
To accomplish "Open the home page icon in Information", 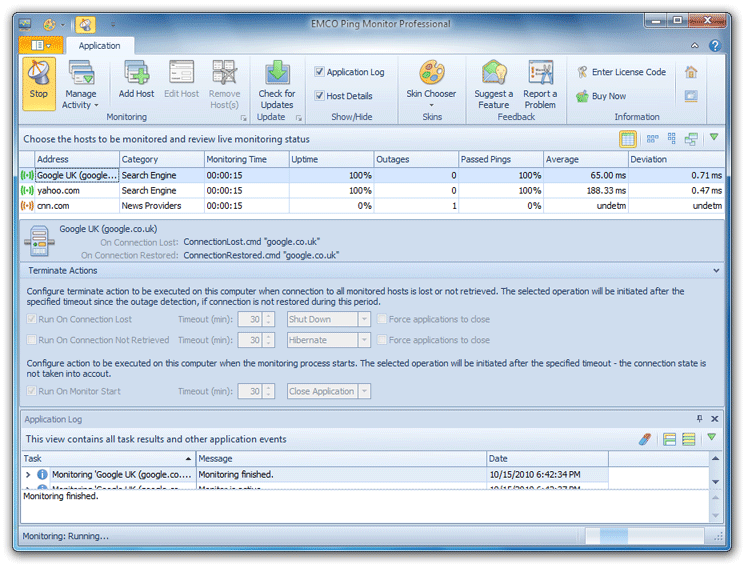I will click(691, 72).
